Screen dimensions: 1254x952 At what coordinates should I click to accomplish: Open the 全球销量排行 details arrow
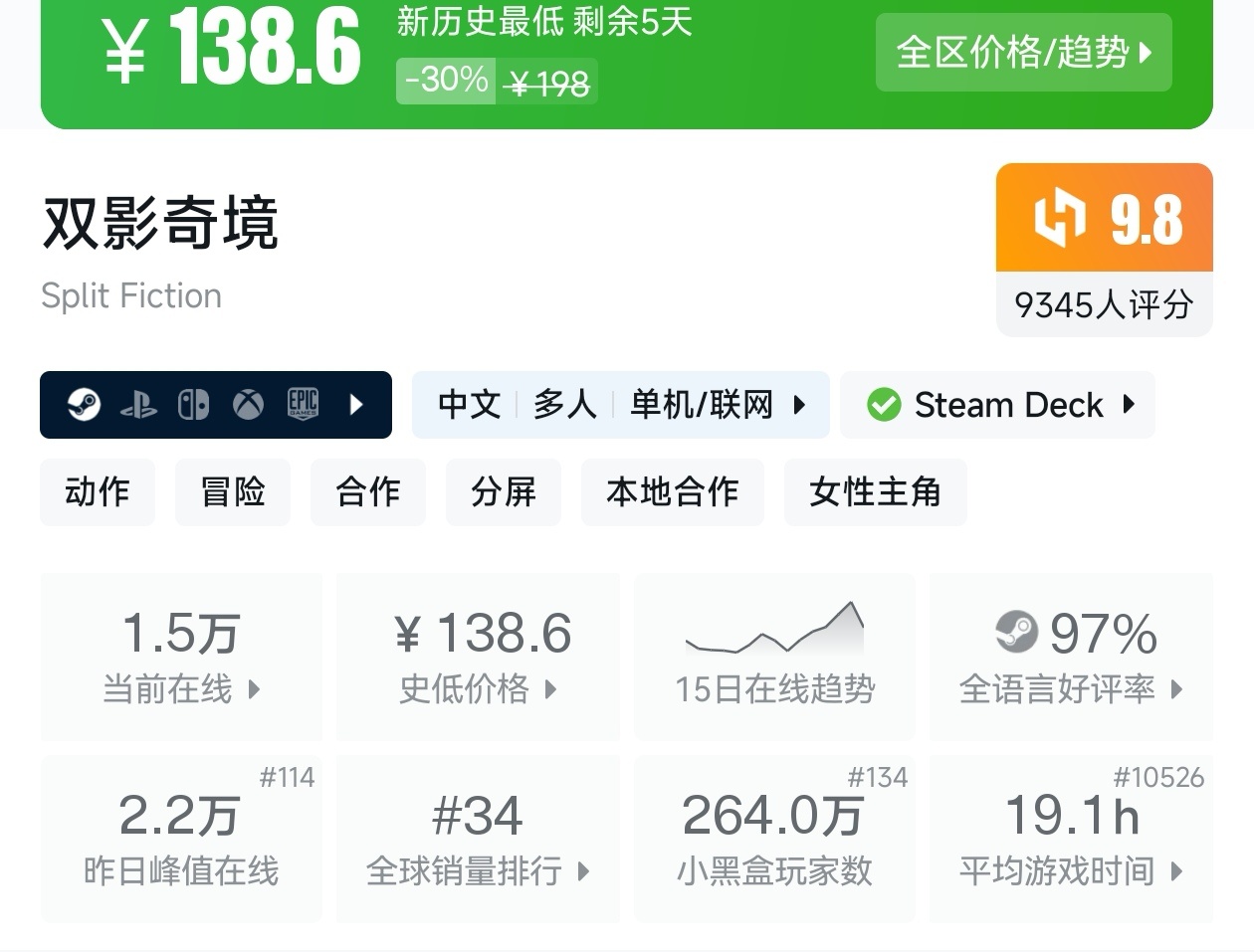click(x=583, y=871)
